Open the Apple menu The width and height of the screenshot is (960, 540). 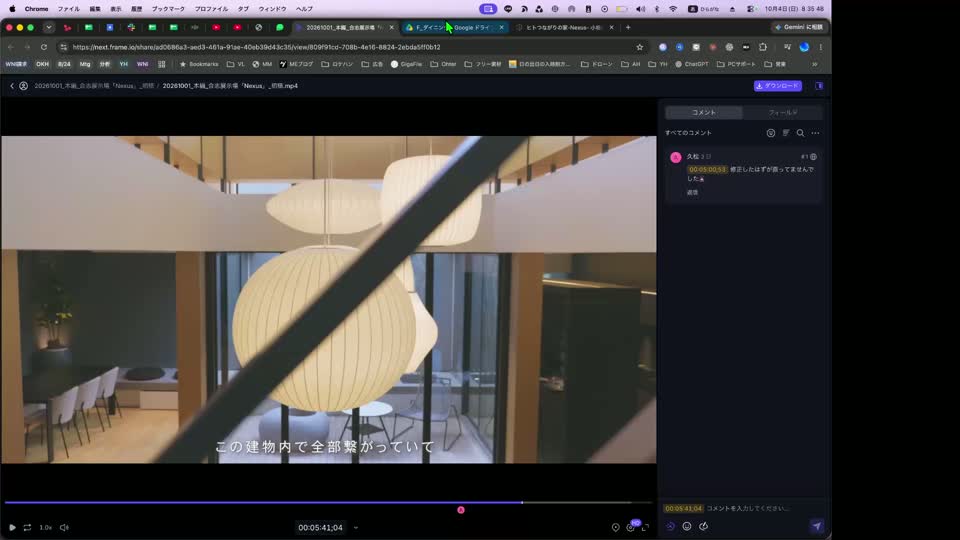[x=12, y=9]
